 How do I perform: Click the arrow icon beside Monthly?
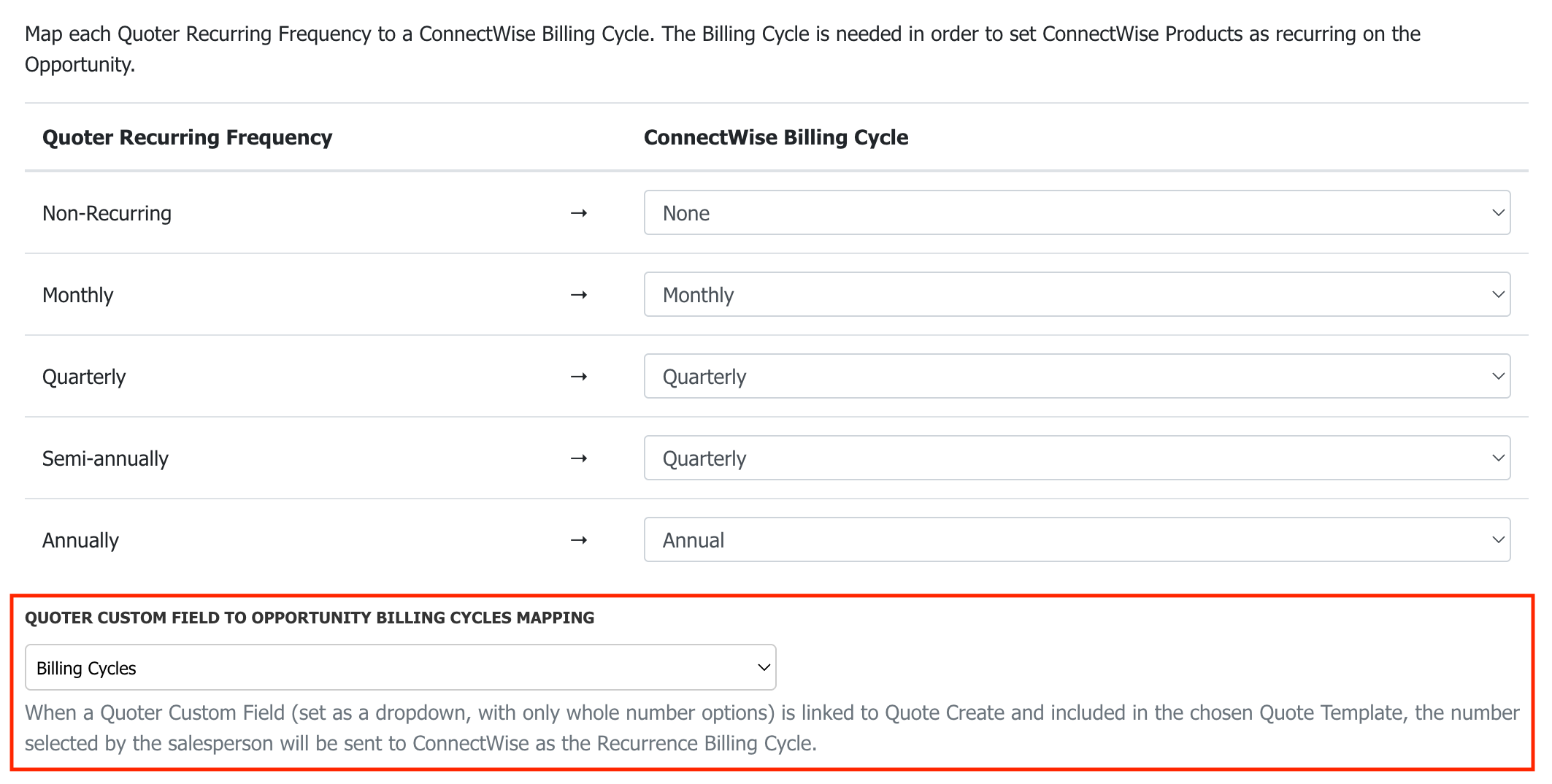click(579, 295)
